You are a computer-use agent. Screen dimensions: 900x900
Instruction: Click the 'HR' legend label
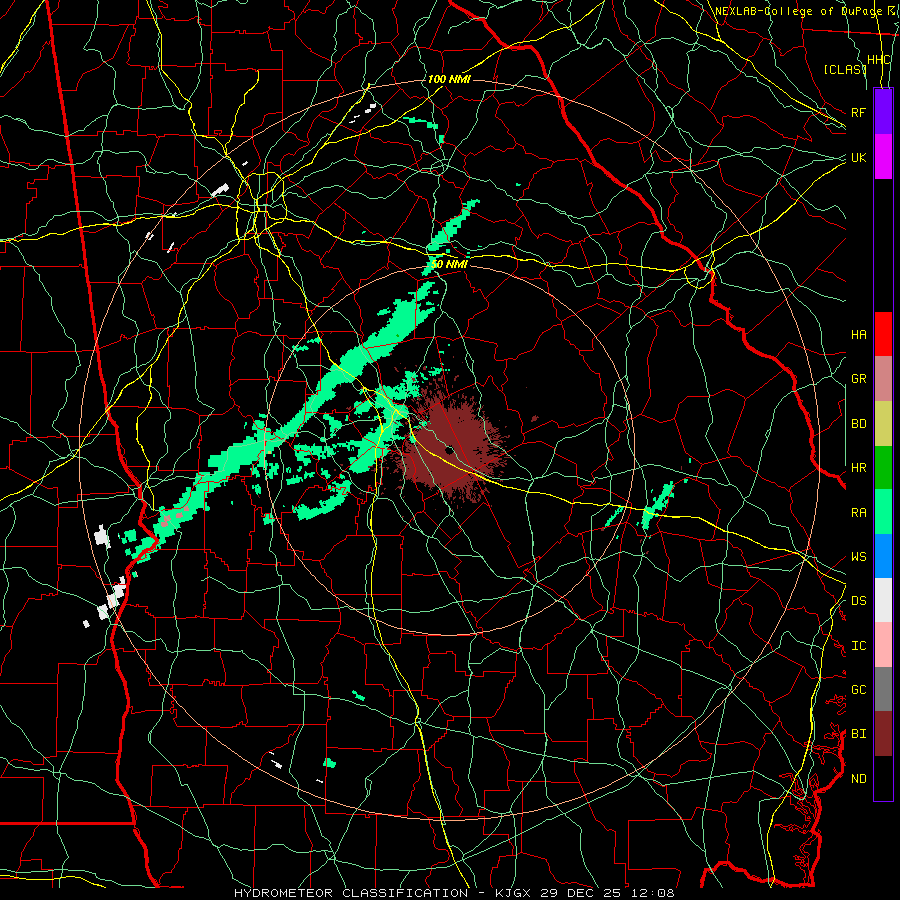tap(858, 468)
